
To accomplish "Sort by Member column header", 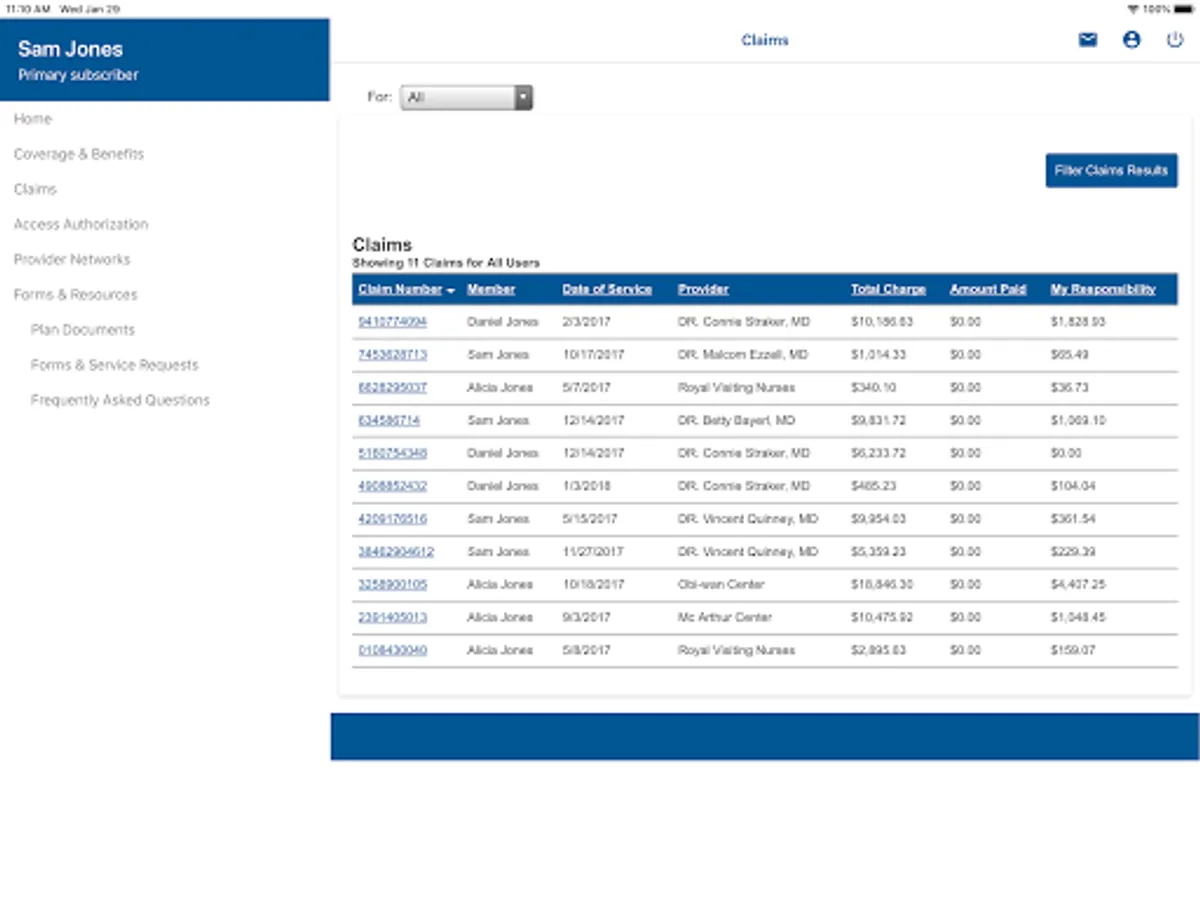I will point(491,289).
